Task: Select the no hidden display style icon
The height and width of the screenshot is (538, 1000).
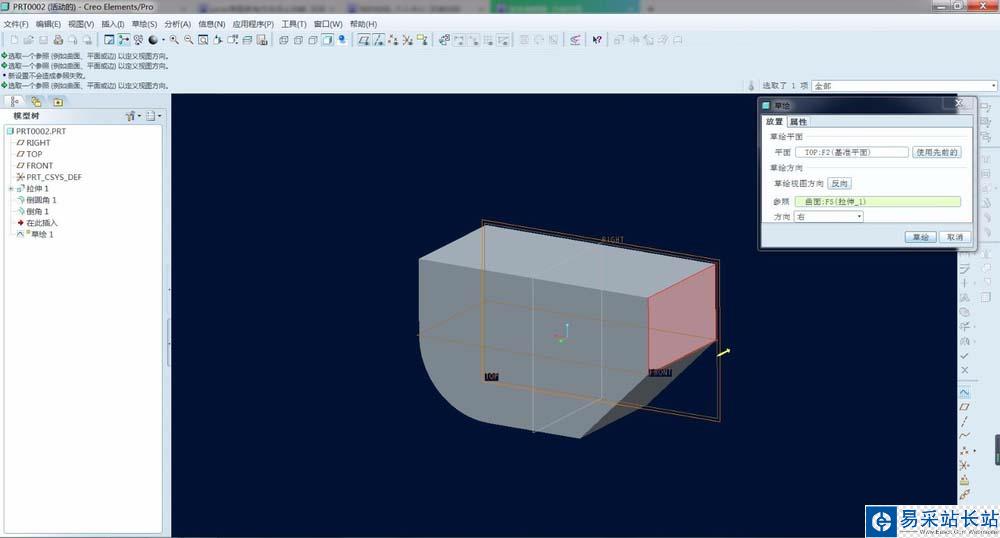Action: tap(312, 40)
